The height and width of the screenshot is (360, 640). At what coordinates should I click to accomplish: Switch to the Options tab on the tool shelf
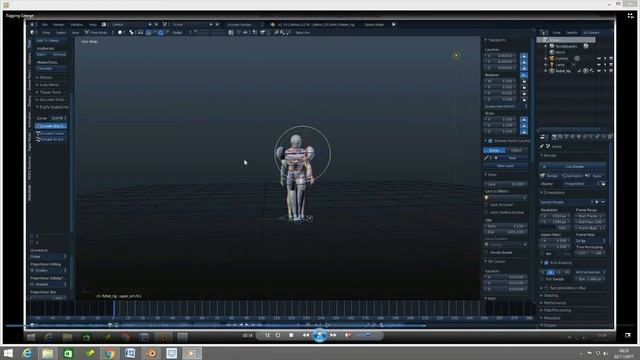click(x=29, y=58)
